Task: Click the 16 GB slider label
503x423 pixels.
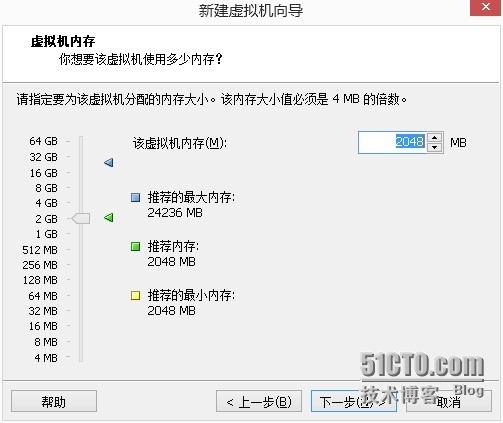Action: [43, 173]
